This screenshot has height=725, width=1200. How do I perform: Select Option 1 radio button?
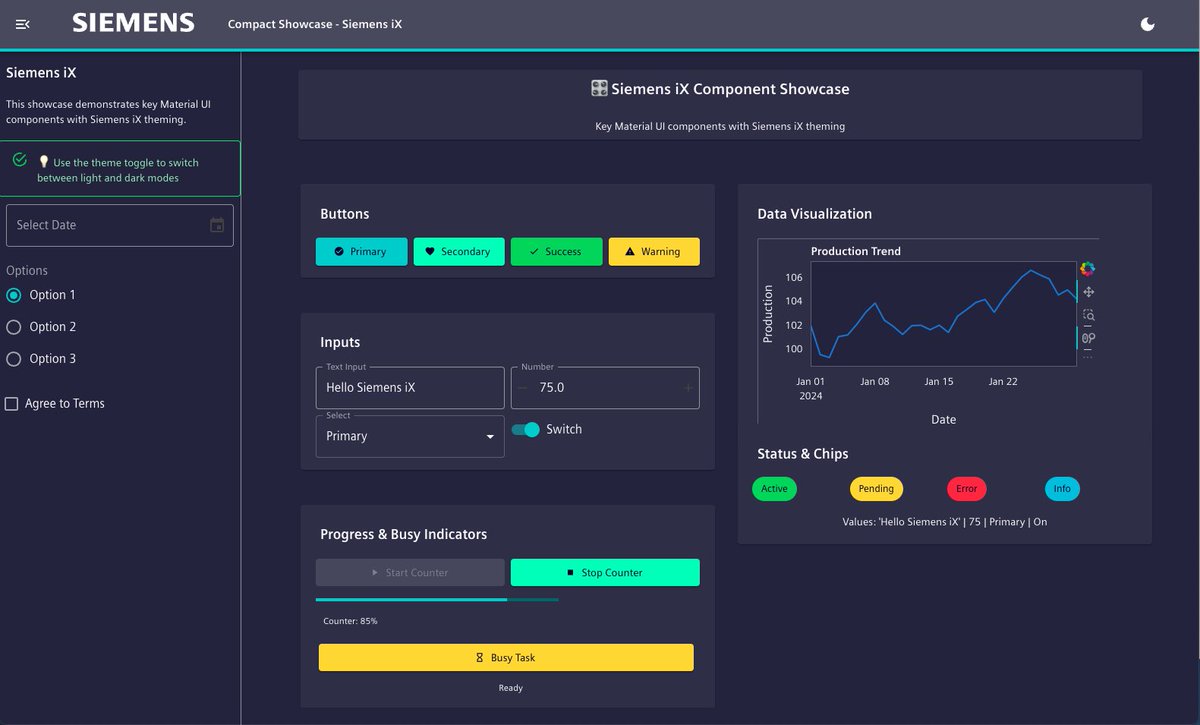coord(14,295)
